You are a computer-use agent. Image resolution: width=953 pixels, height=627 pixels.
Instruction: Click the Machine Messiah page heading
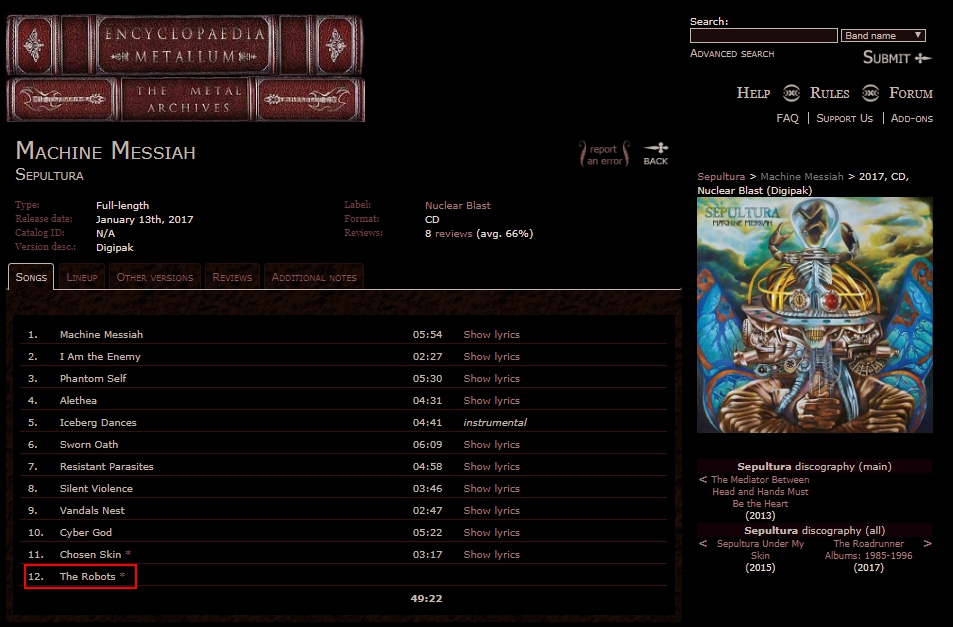(106, 151)
